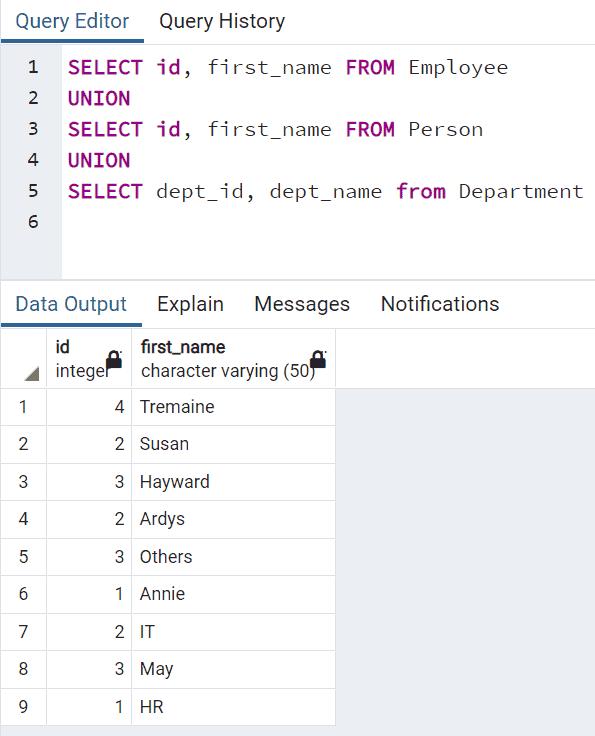Select result row number 9
This screenshot has width=595, height=736.
[x=23, y=707]
